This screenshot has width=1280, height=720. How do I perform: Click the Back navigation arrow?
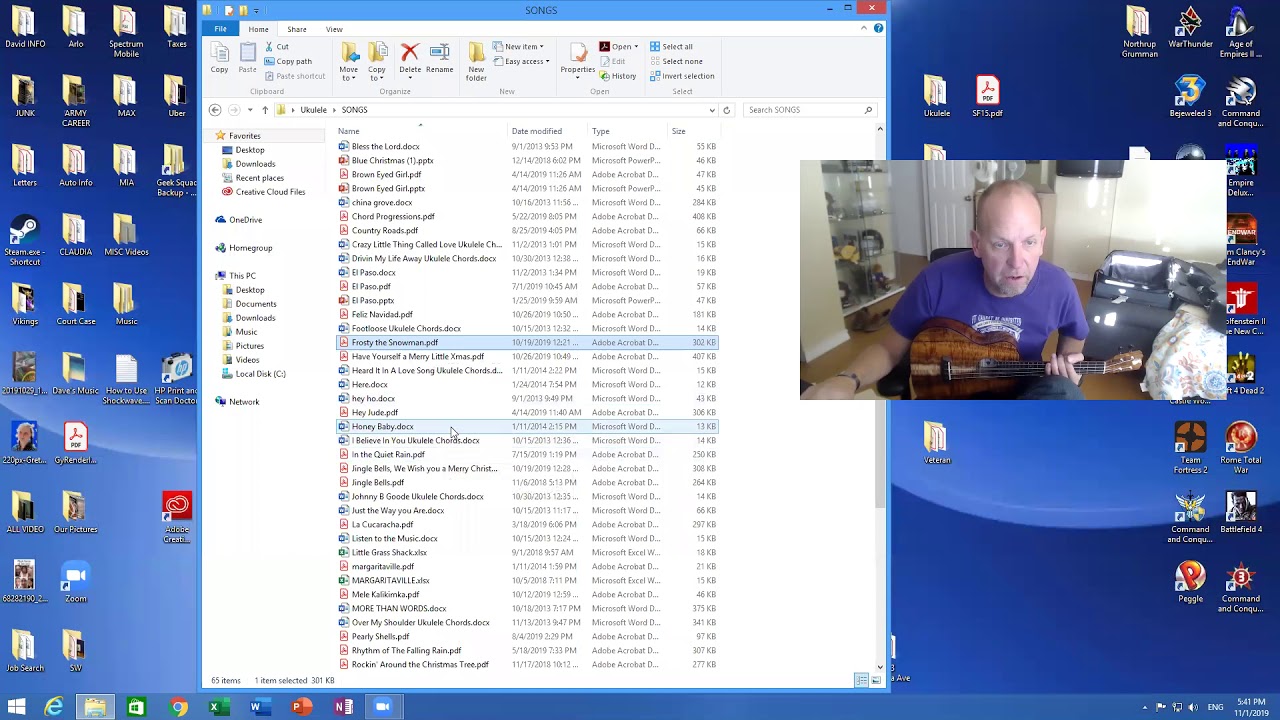tap(215, 110)
